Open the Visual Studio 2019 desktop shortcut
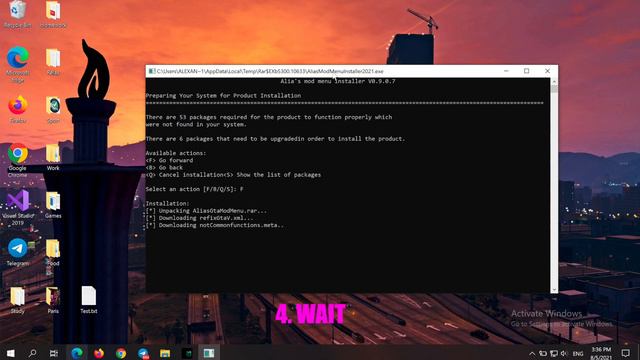This screenshot has height=360, width=640. coord(18,208)
